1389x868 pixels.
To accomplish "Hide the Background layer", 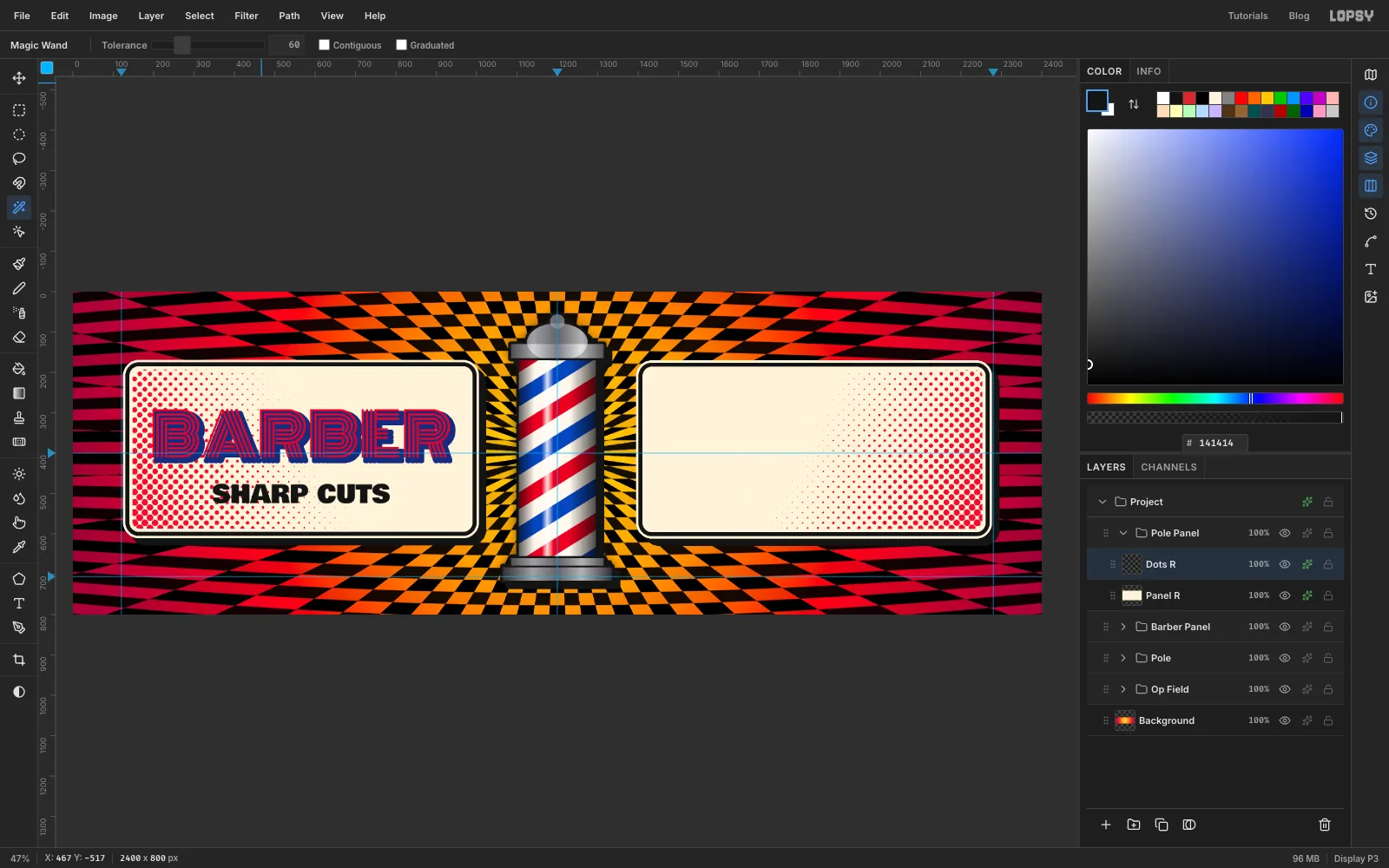I will [1285, 720].
